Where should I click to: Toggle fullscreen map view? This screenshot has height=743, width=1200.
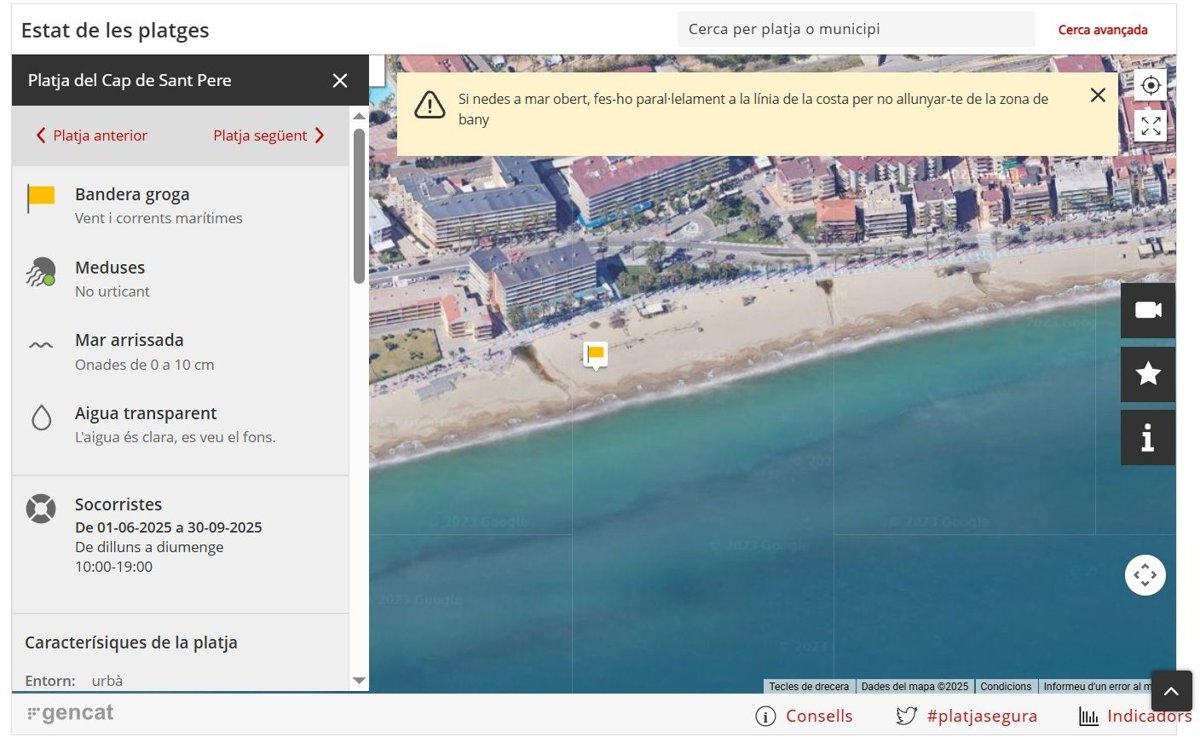coord(1151,125)
